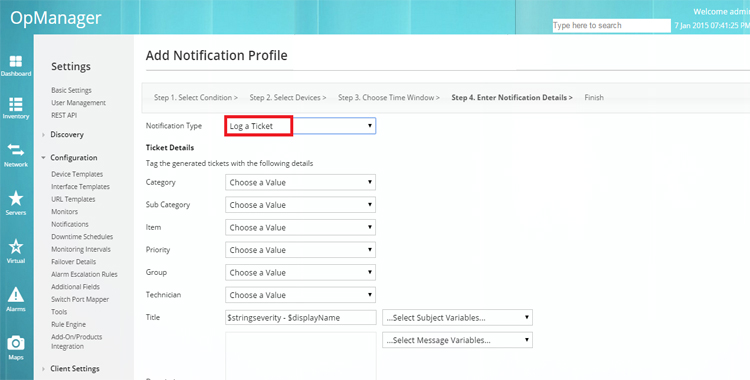Go to the Inventory list icon
750x380 pixels.
coord(16,104)
